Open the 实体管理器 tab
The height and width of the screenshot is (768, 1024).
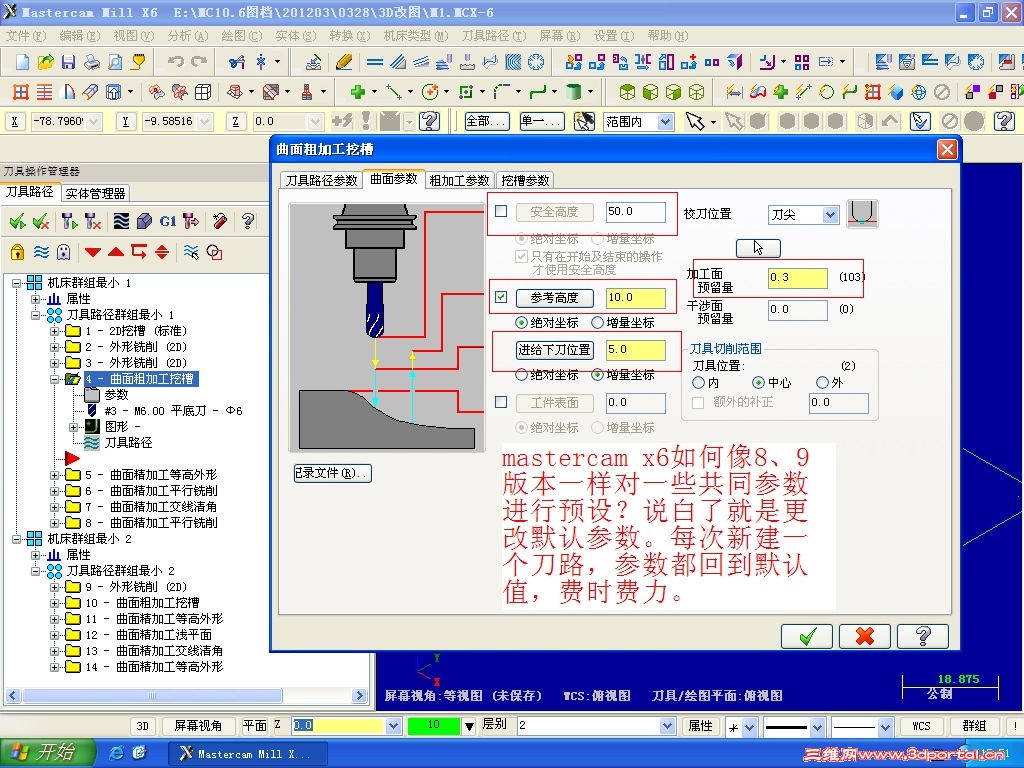coord(95,193)
